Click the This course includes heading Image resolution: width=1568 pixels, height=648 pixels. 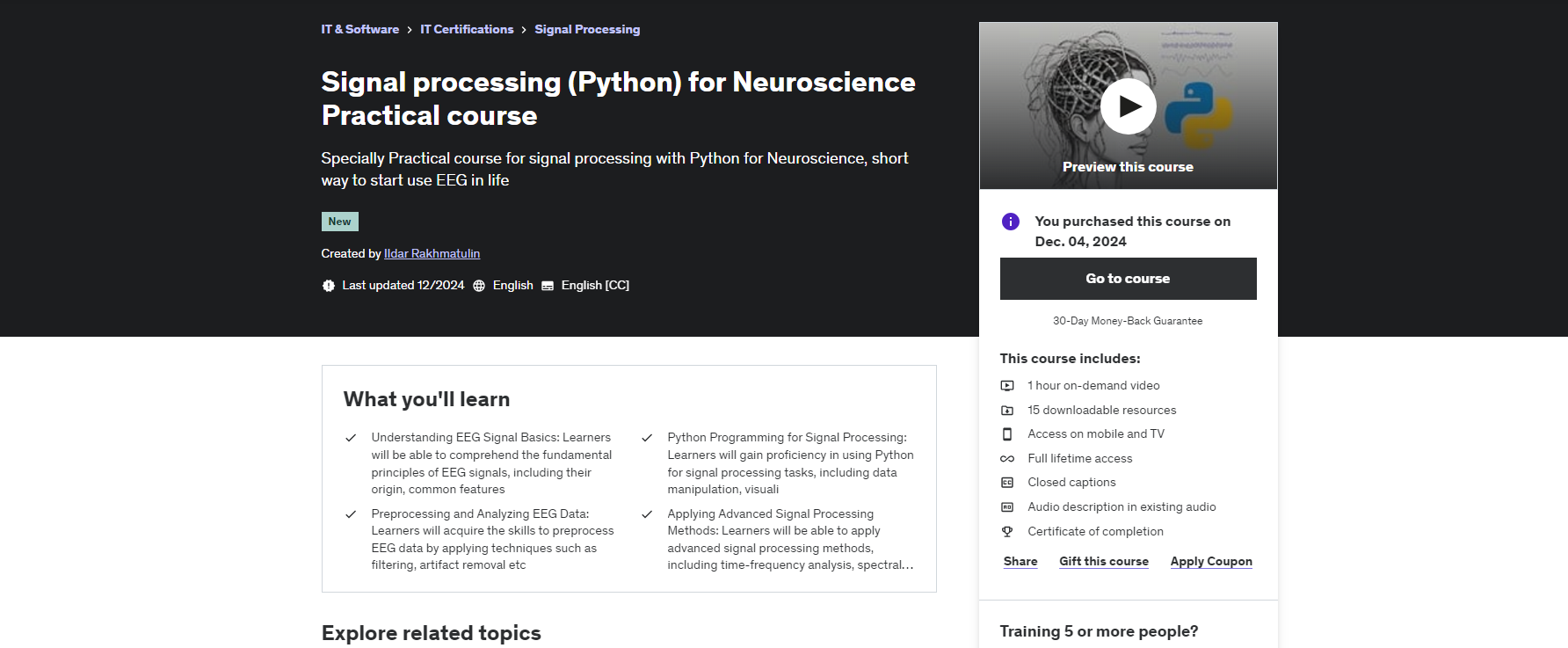pos(1070,359)
